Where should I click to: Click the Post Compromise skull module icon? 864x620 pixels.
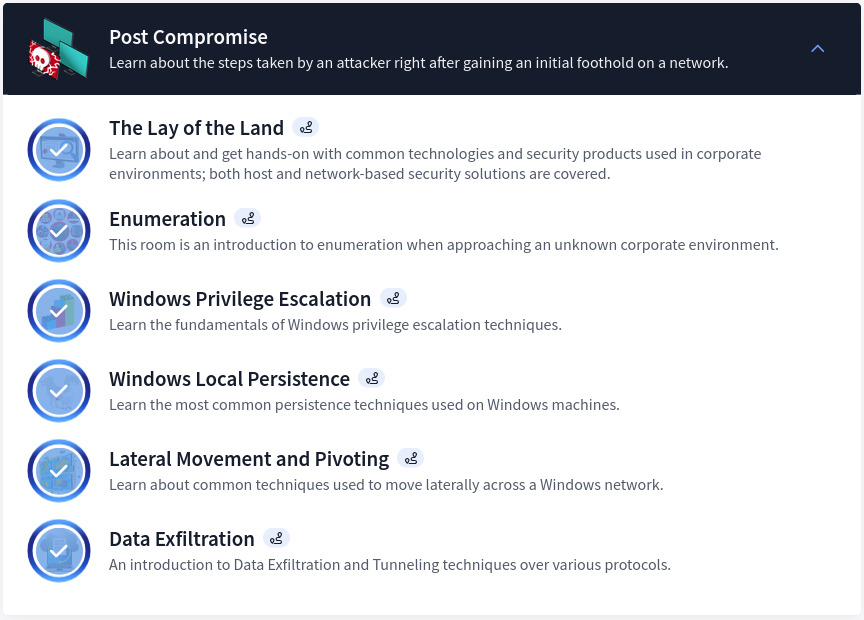pos(58,48)
